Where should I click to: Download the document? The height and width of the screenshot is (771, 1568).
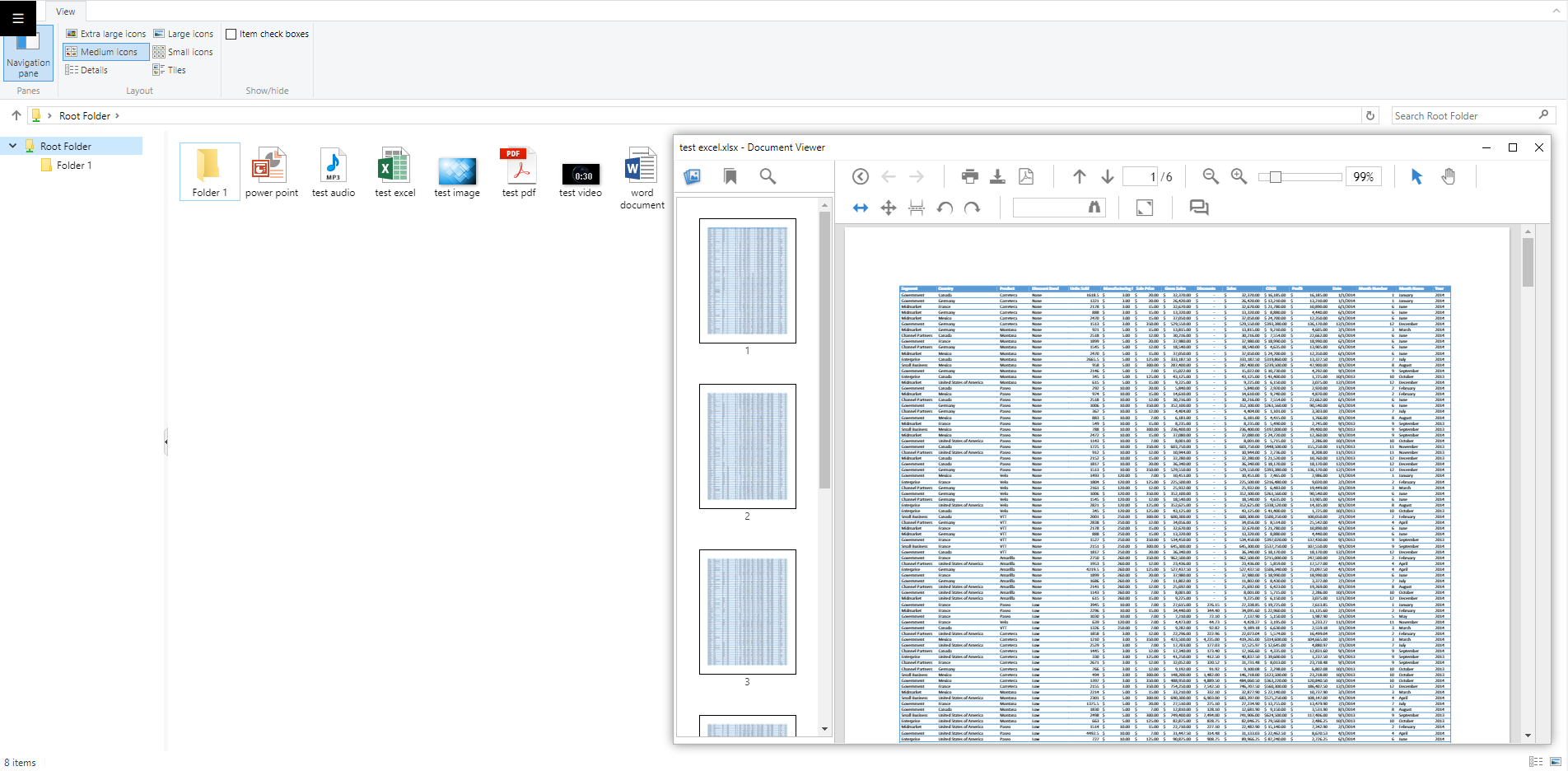click(997, 176)
